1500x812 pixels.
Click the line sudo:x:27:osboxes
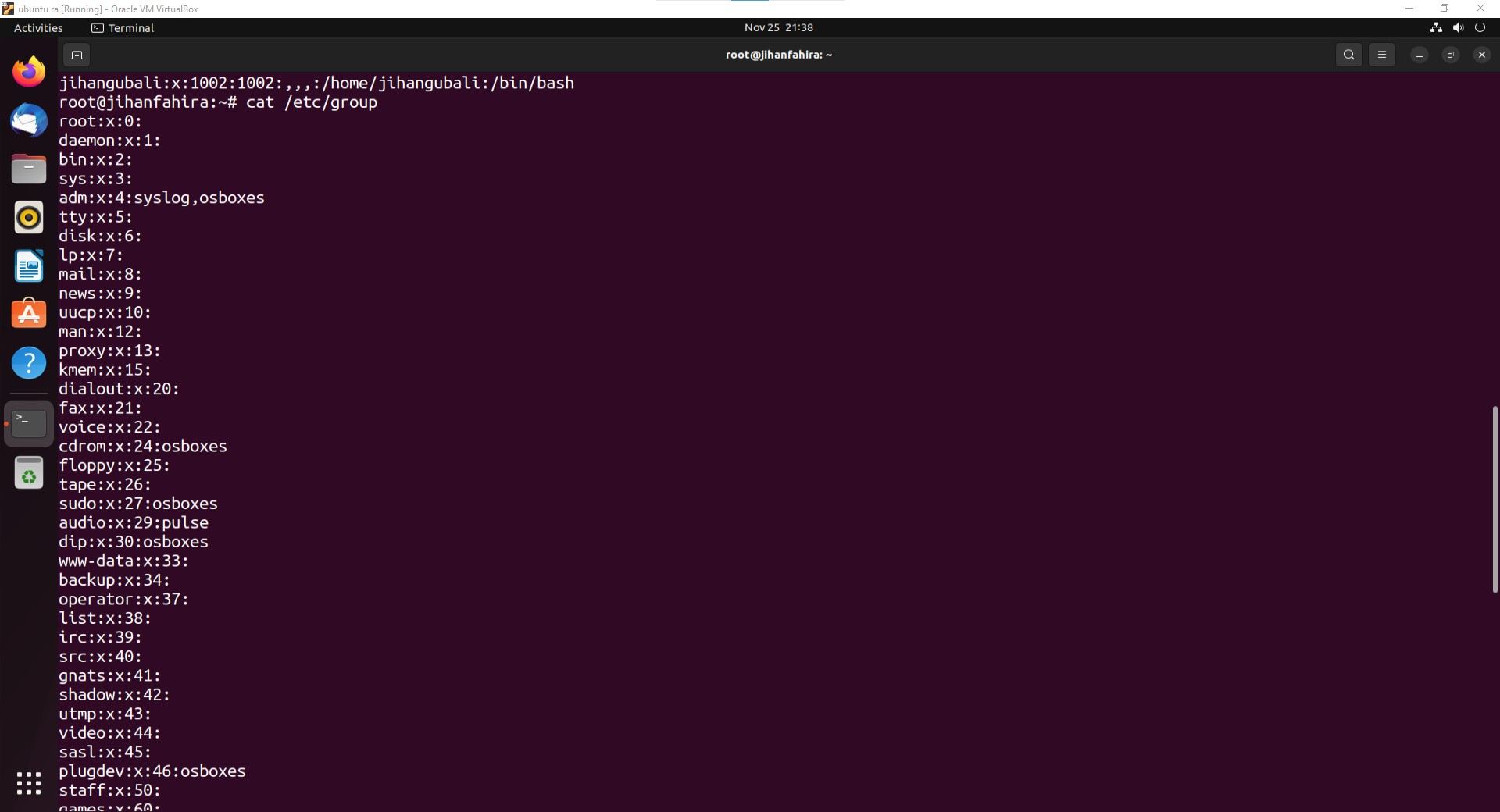138,504
